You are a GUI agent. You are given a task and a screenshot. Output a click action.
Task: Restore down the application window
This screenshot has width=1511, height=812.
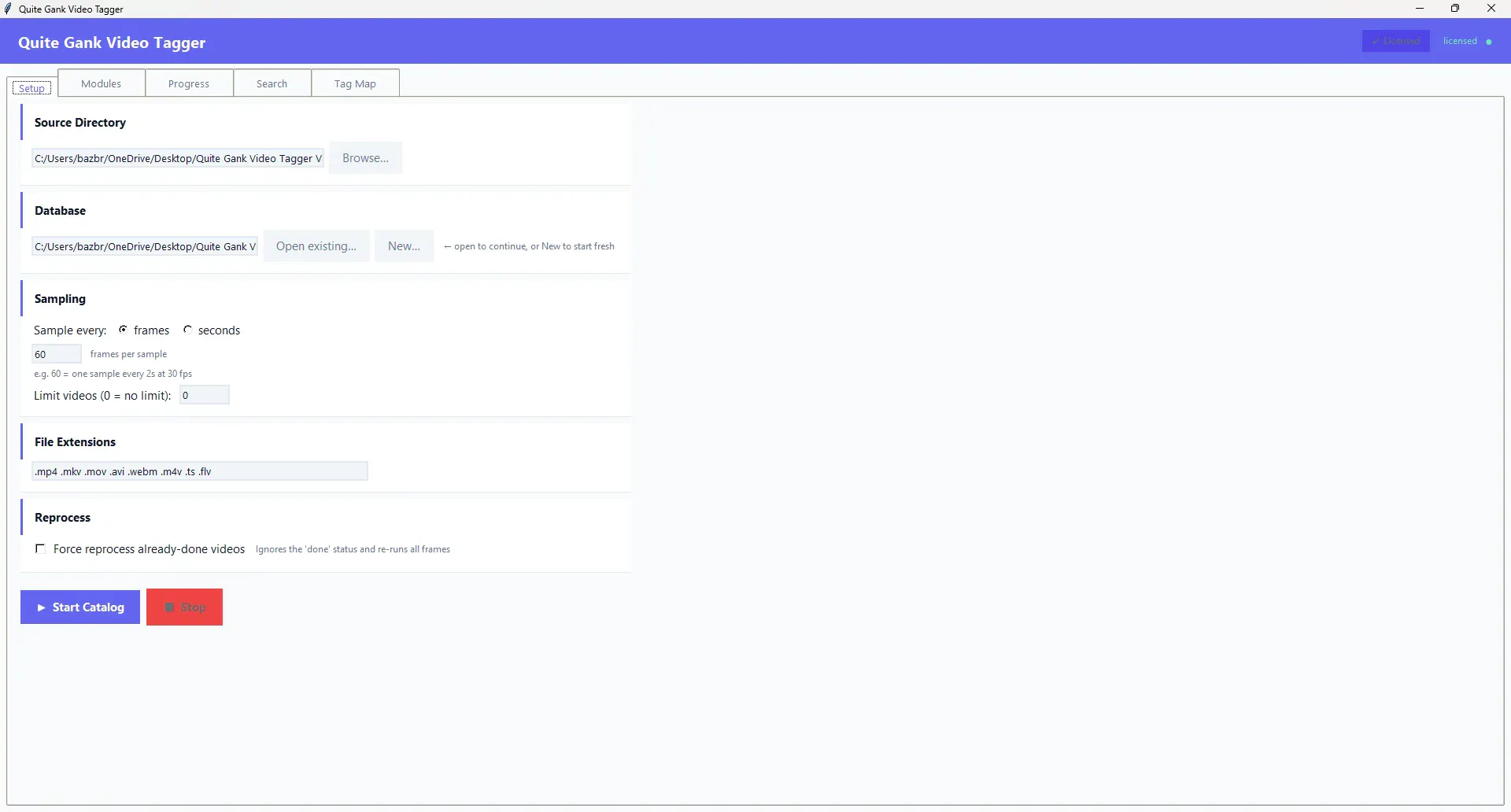click(x=1455, y=9)
